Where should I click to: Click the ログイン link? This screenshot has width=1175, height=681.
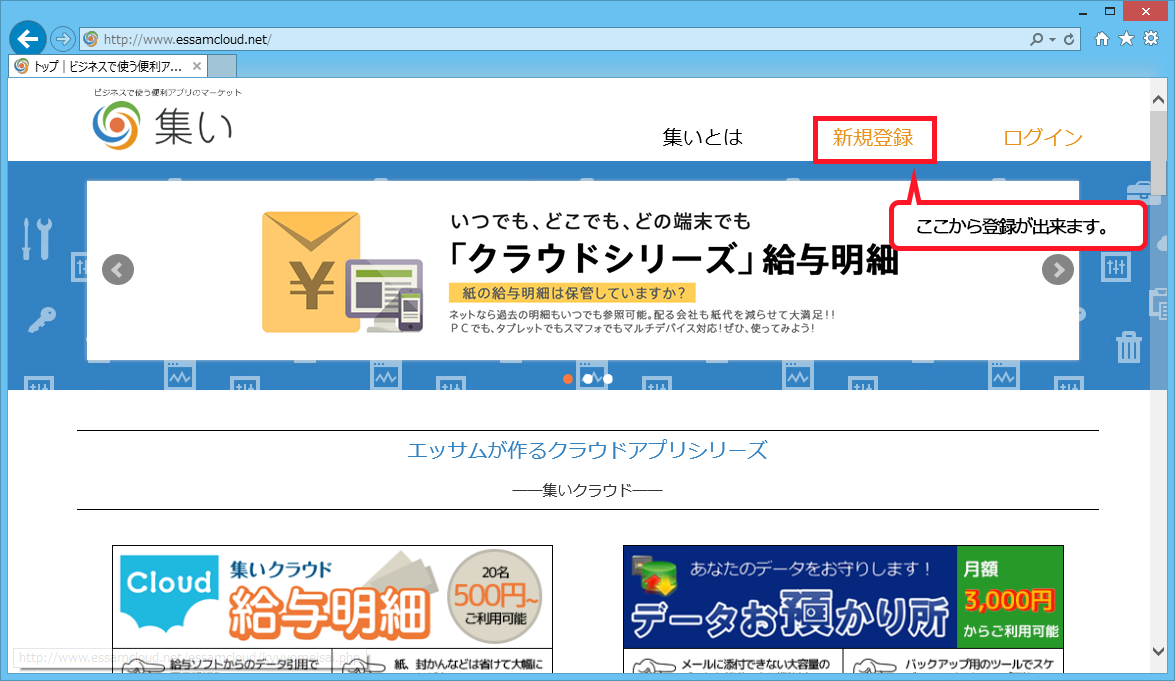click(x=1042, y=138)
